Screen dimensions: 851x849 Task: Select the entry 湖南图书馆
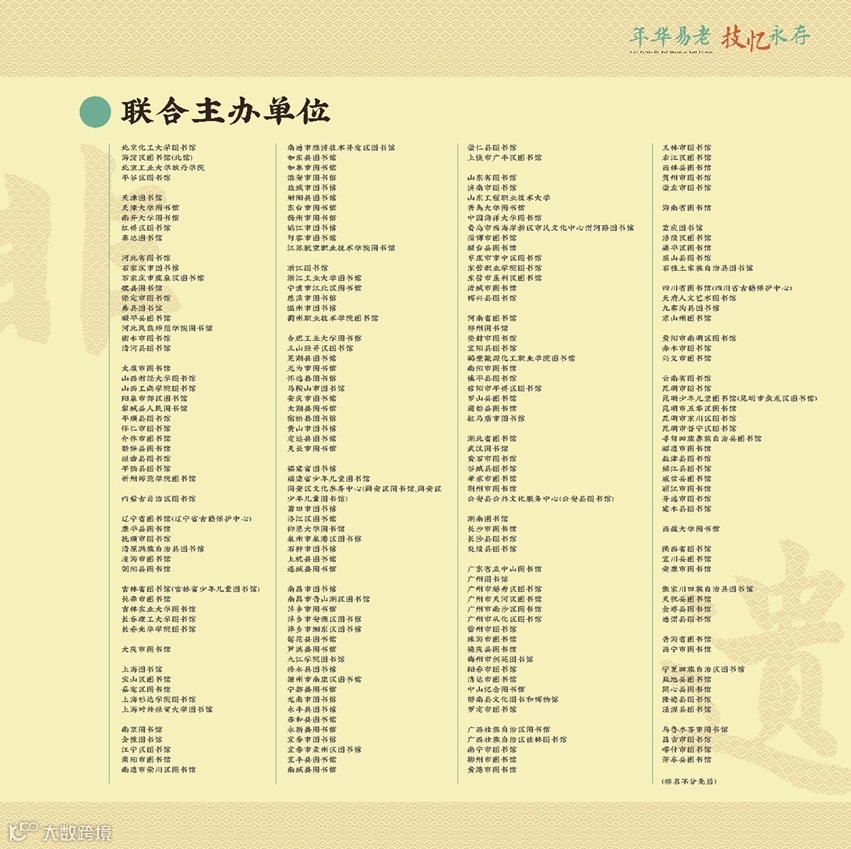(488, 519)
